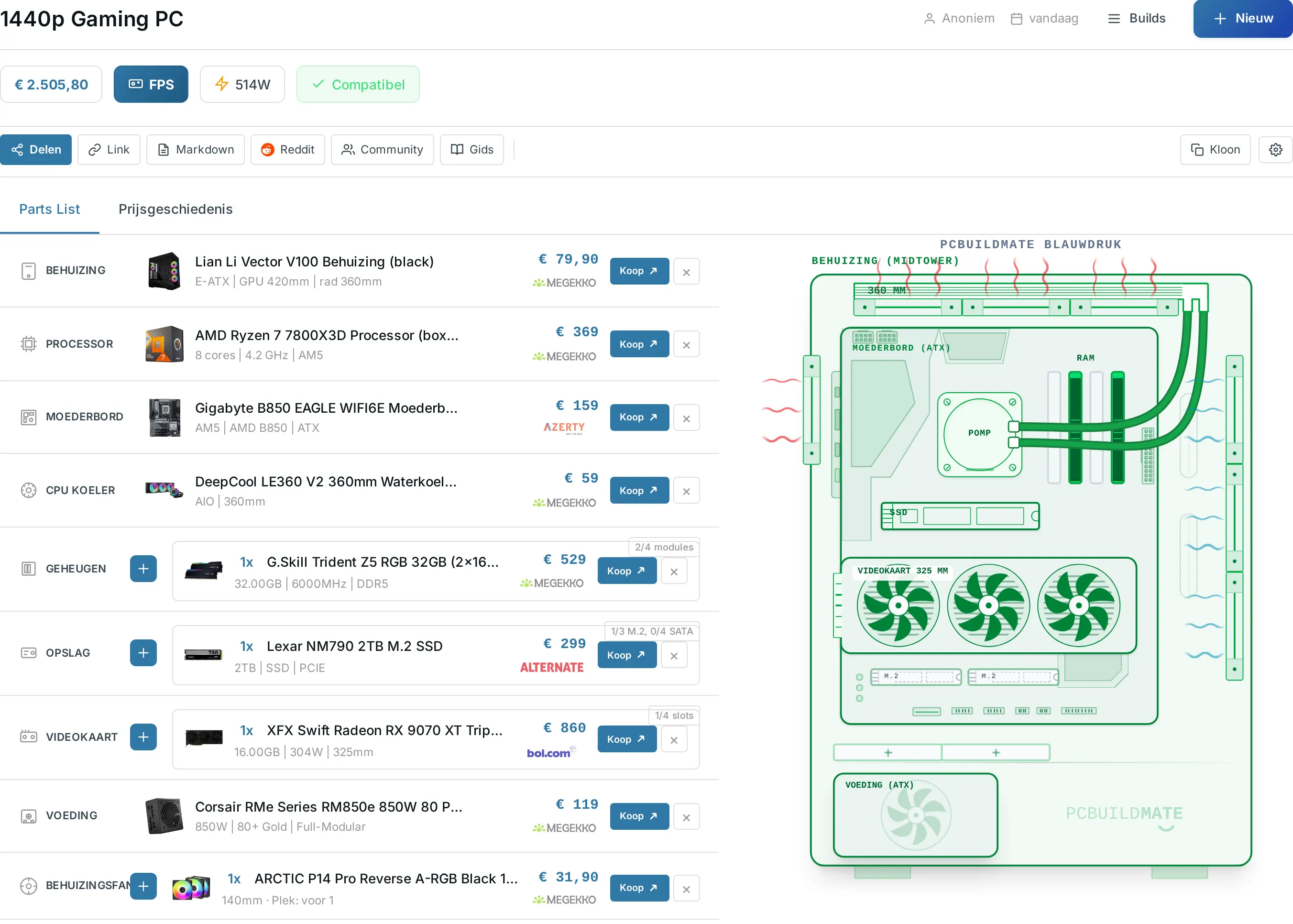
Task: Click the Lian Li case product thumbnail
Action: click(x=164, y=271)
